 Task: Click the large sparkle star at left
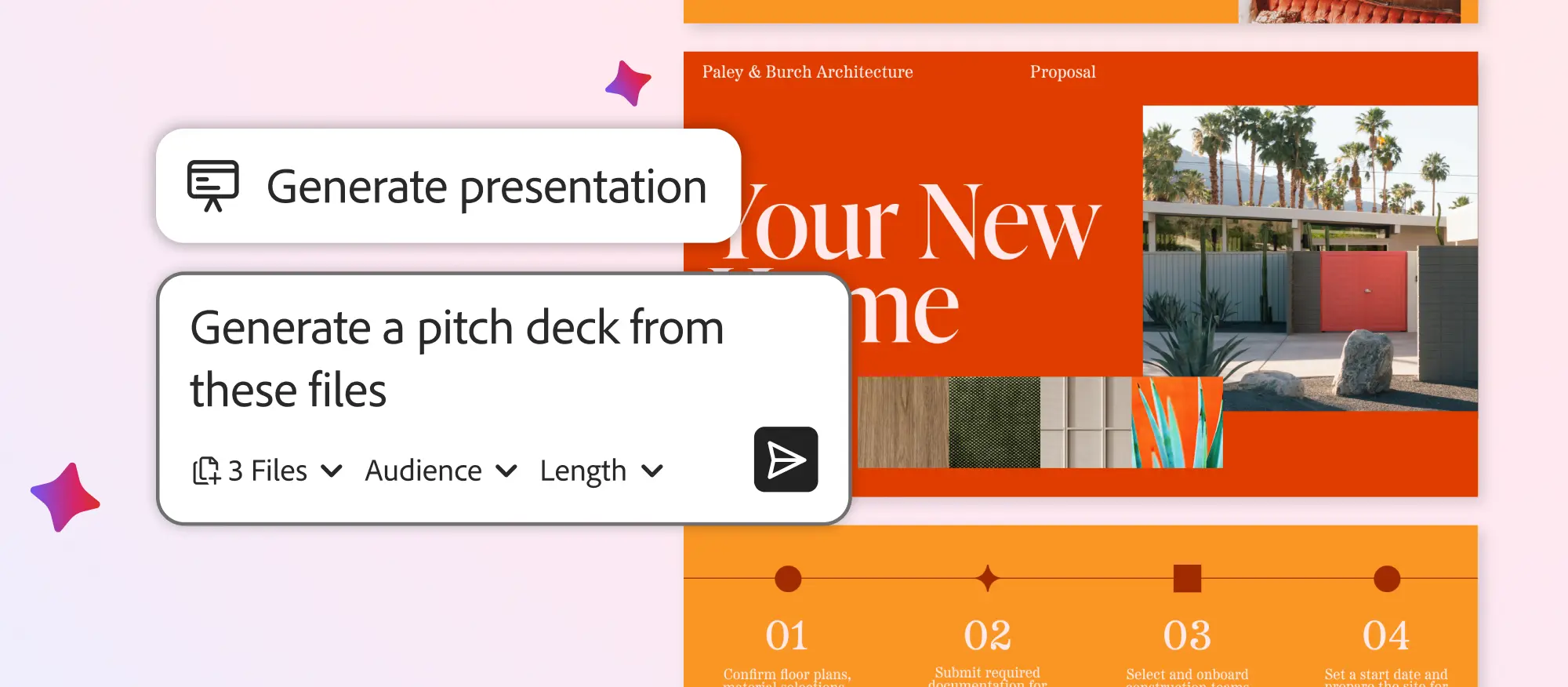[66, 497]
